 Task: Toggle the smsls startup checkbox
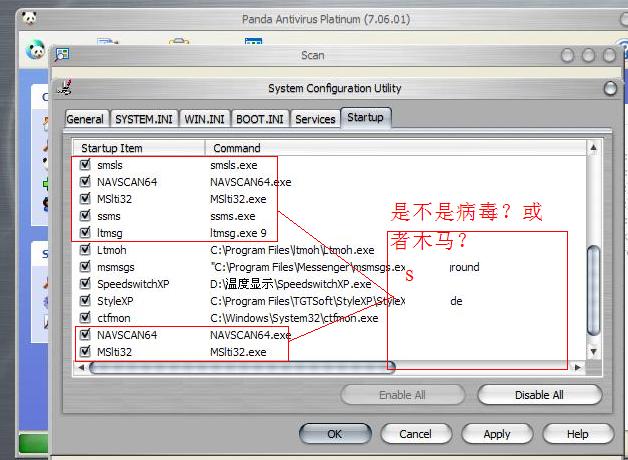click(x=85, y=164)
